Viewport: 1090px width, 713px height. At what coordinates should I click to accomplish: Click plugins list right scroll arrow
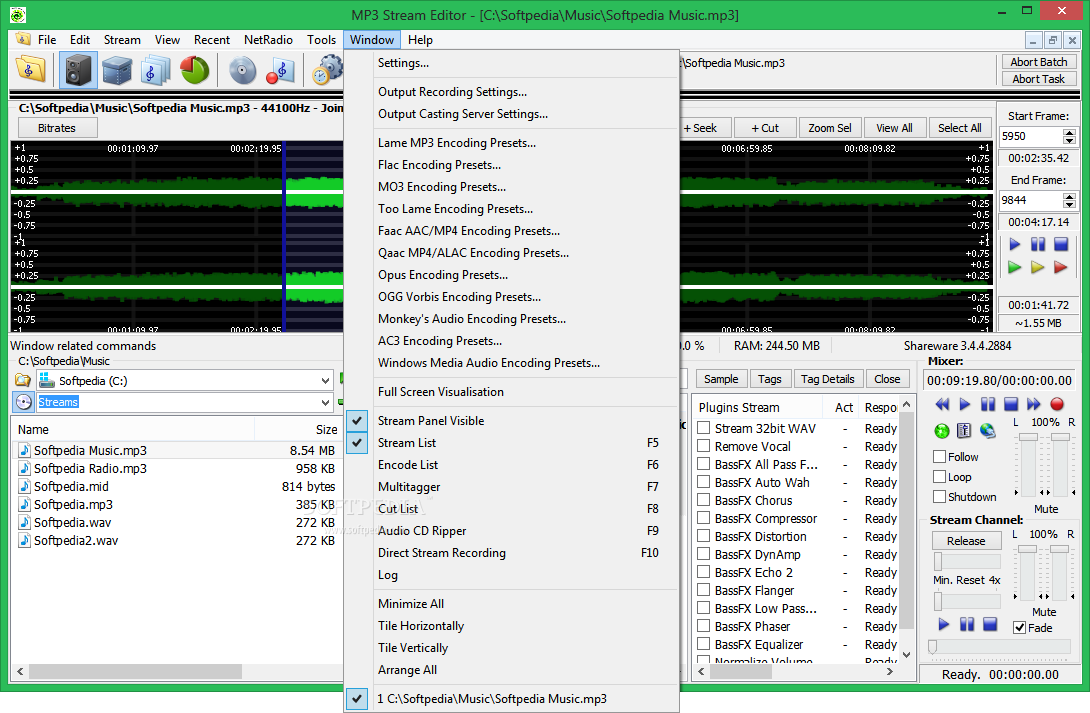tap(890, 671)
